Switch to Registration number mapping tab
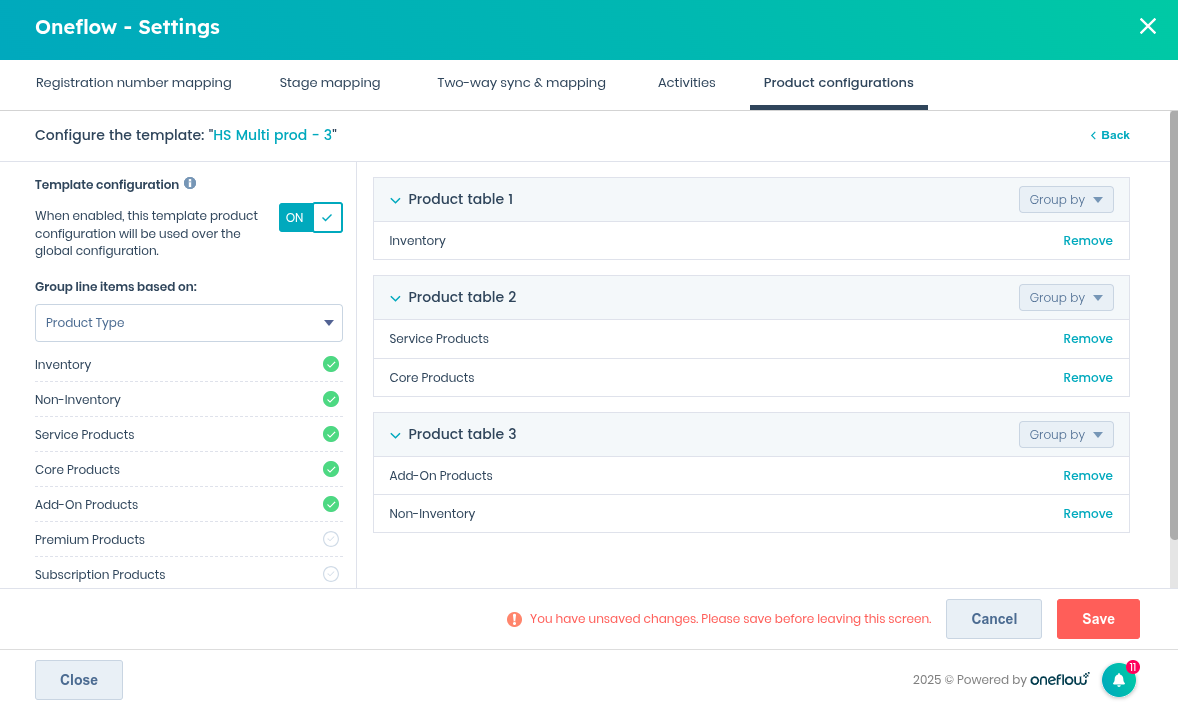The height and width of the screenshot is (707, 1178). point(134,83)
